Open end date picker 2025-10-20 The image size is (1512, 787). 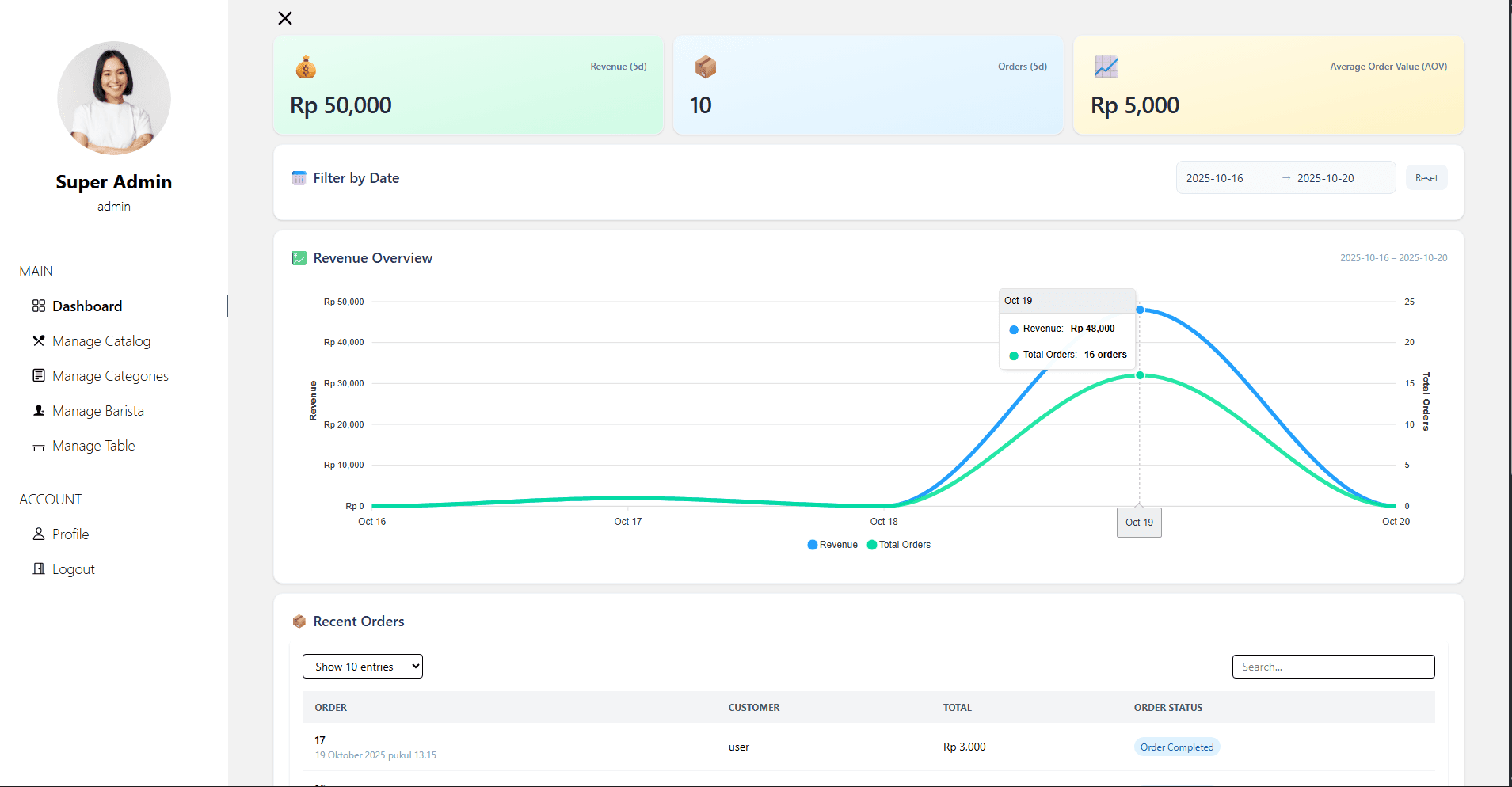(1325, 178)
